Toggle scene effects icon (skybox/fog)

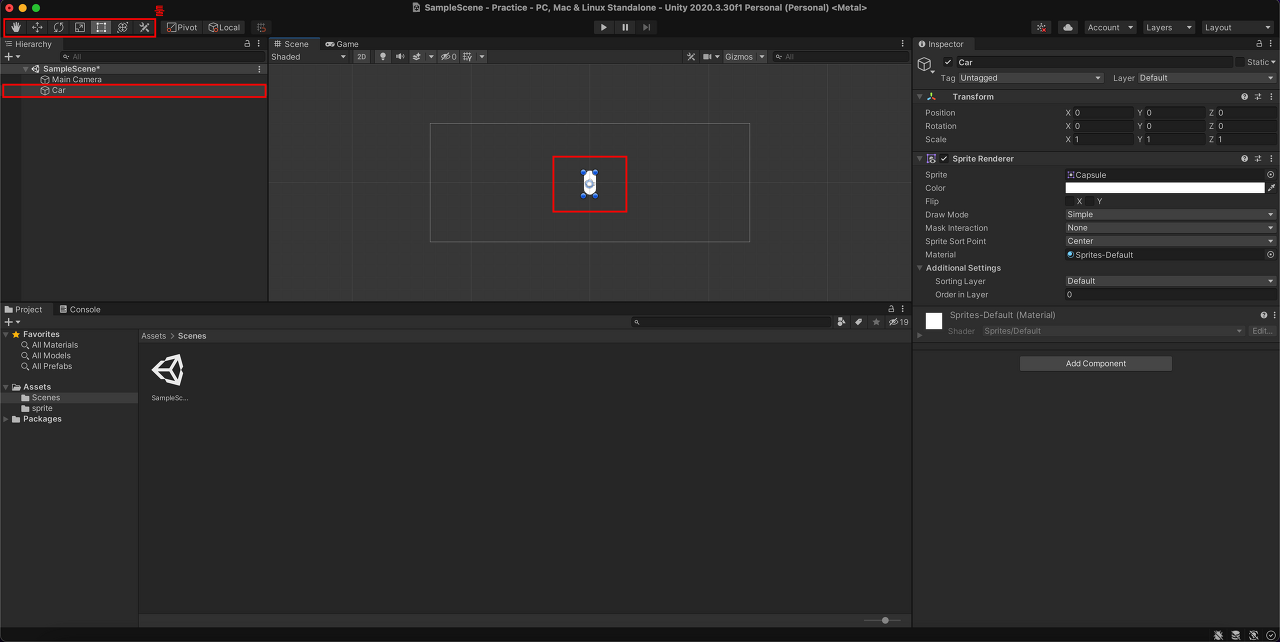pos(419,57)
